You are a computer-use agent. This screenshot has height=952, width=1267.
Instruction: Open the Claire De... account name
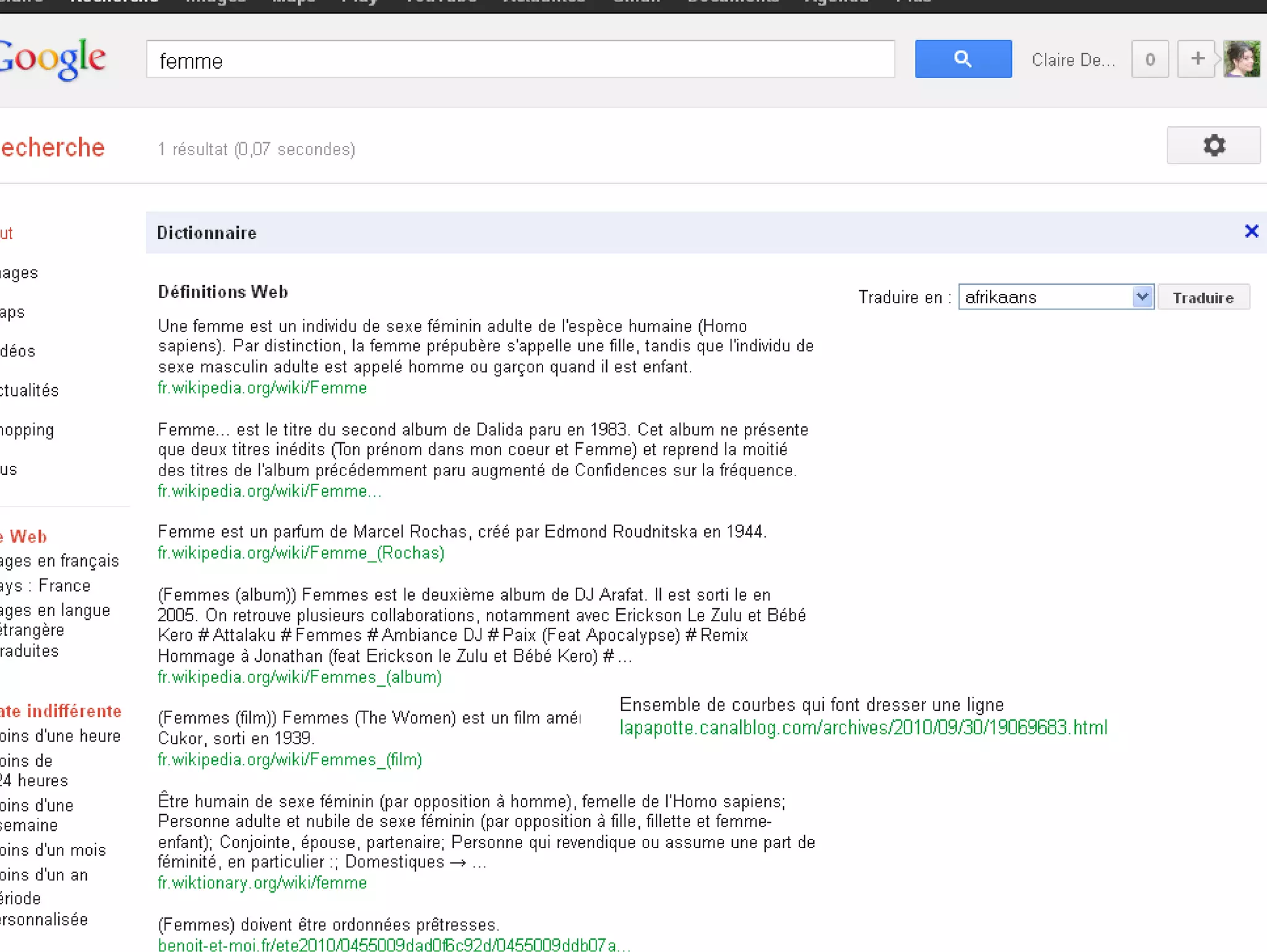(1073, 60)
